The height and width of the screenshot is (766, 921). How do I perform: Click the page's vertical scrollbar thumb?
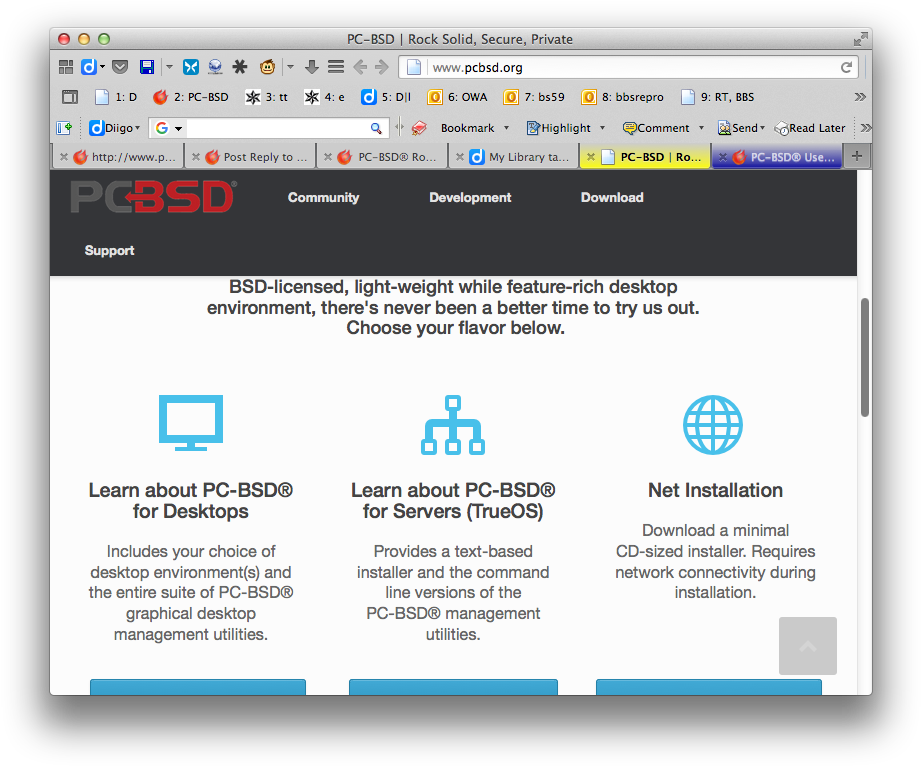(864, 357)
